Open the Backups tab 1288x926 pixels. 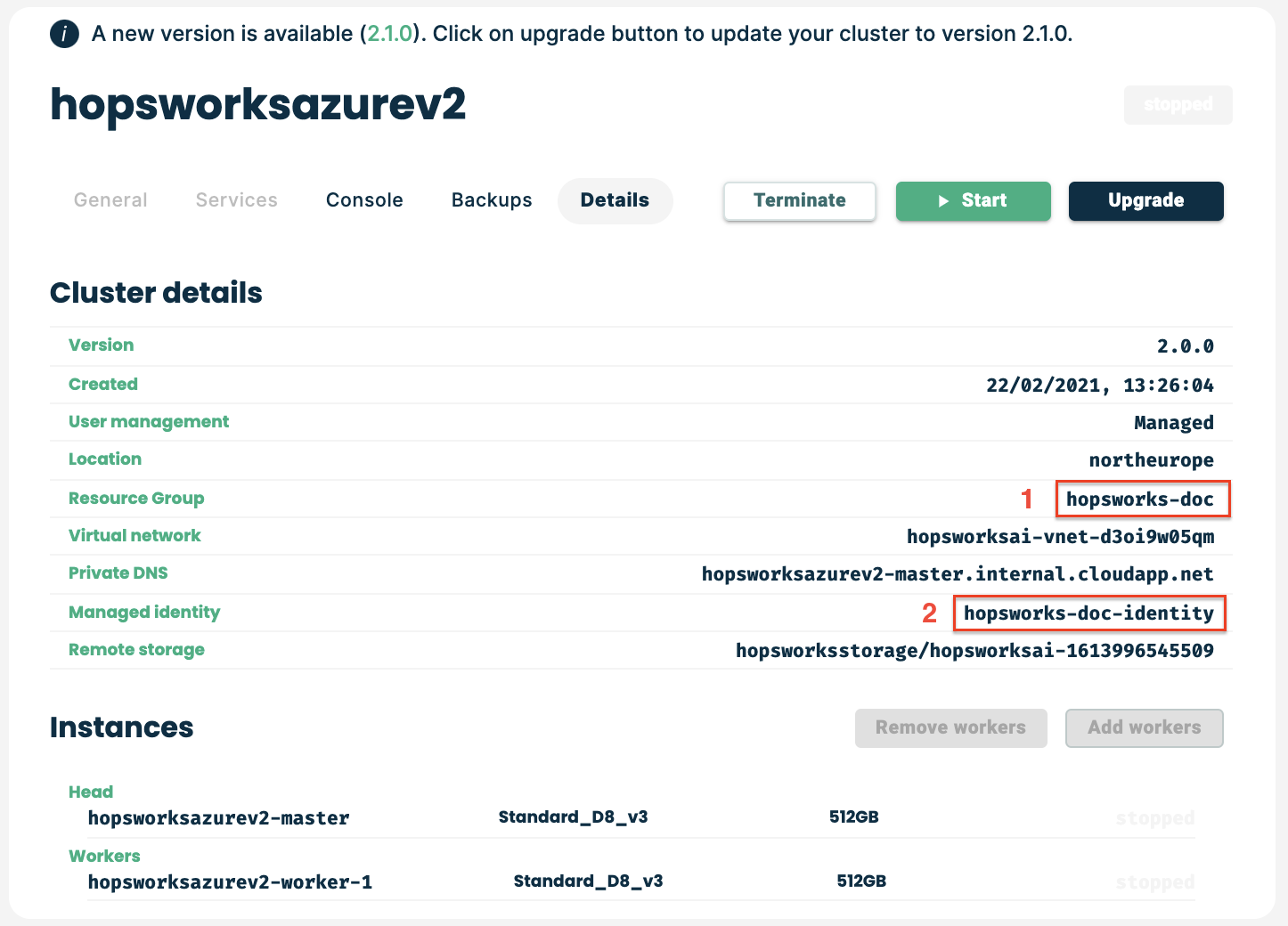[x=492, y=200]
